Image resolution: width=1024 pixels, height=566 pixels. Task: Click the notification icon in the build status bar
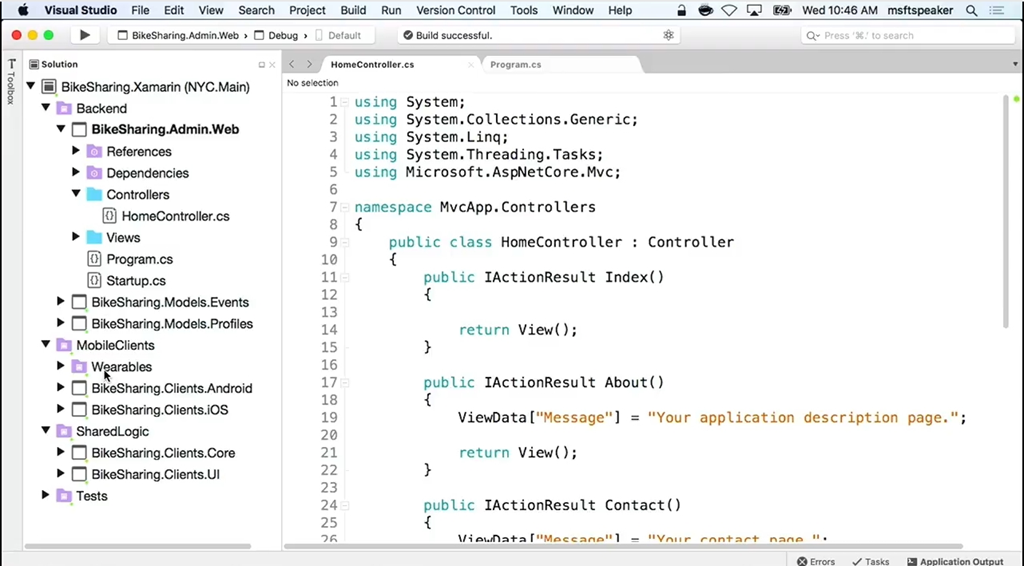[668, 35]
